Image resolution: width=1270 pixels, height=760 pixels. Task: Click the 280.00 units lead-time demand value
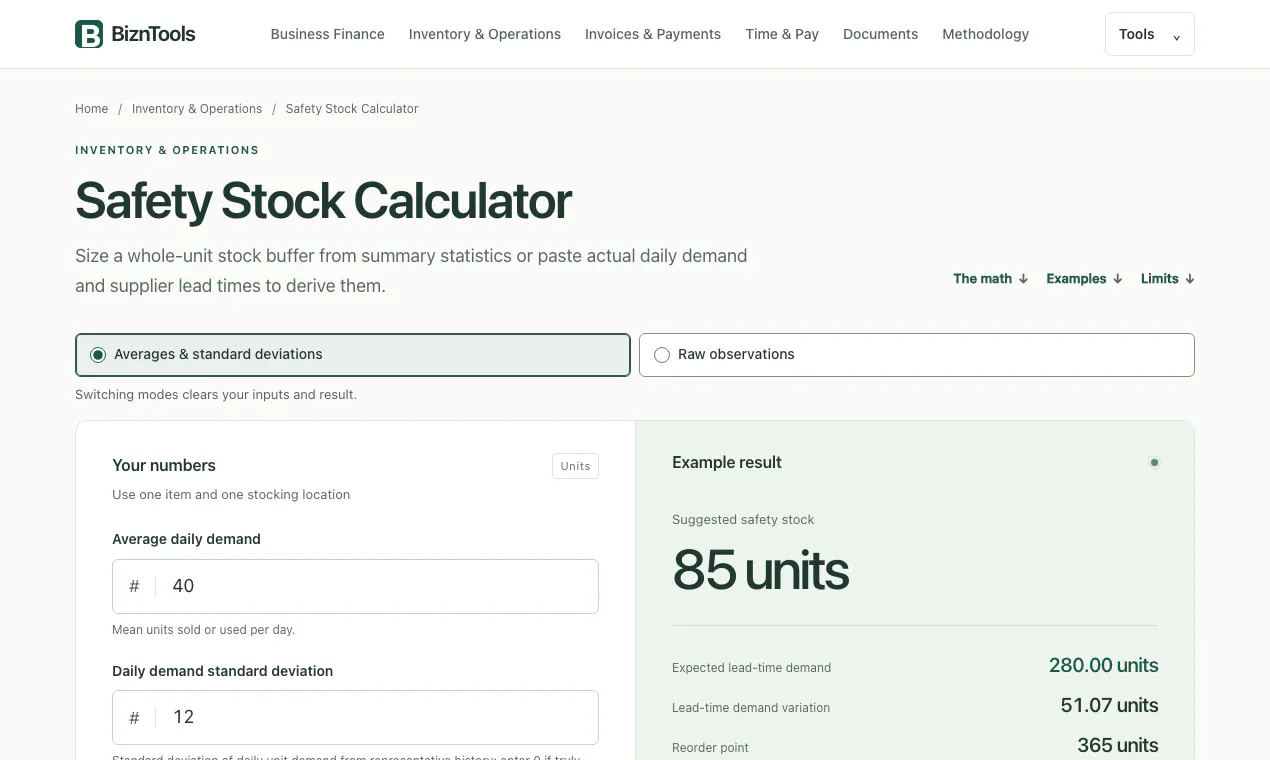[1103, 665]
